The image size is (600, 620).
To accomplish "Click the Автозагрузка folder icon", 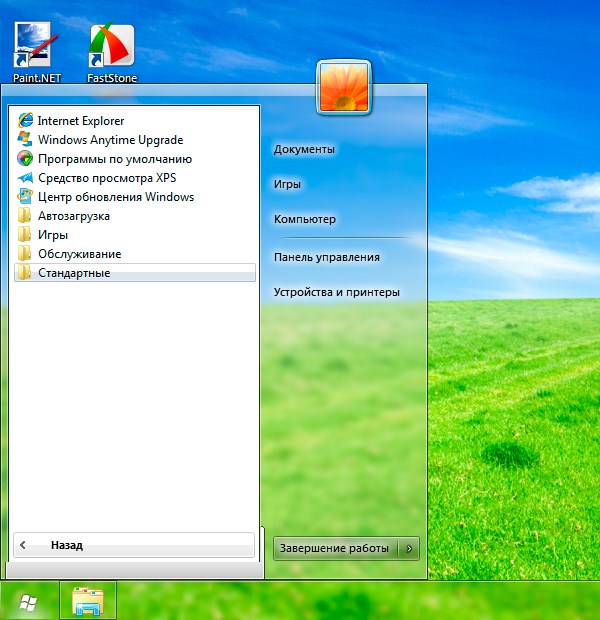I will [25, 215].
